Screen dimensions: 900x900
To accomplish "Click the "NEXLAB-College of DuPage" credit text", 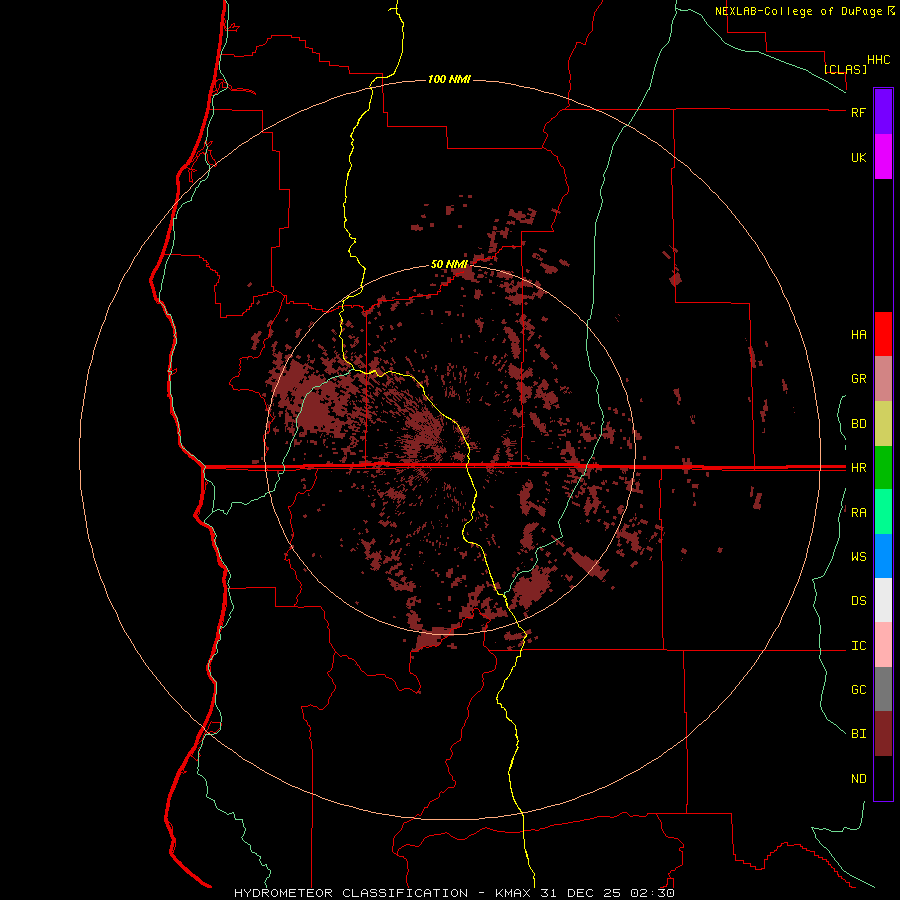I will (799, 11).
